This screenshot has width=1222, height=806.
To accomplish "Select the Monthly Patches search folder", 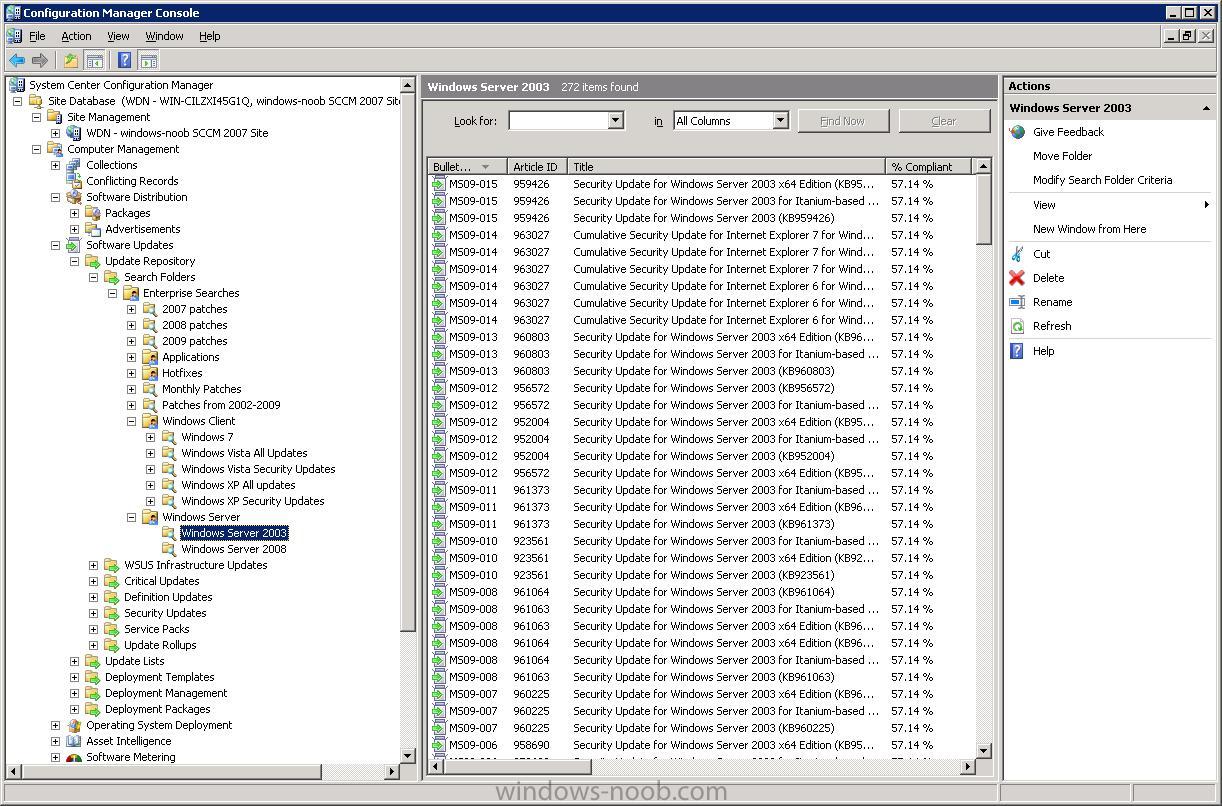I will (x=201, y=389).
